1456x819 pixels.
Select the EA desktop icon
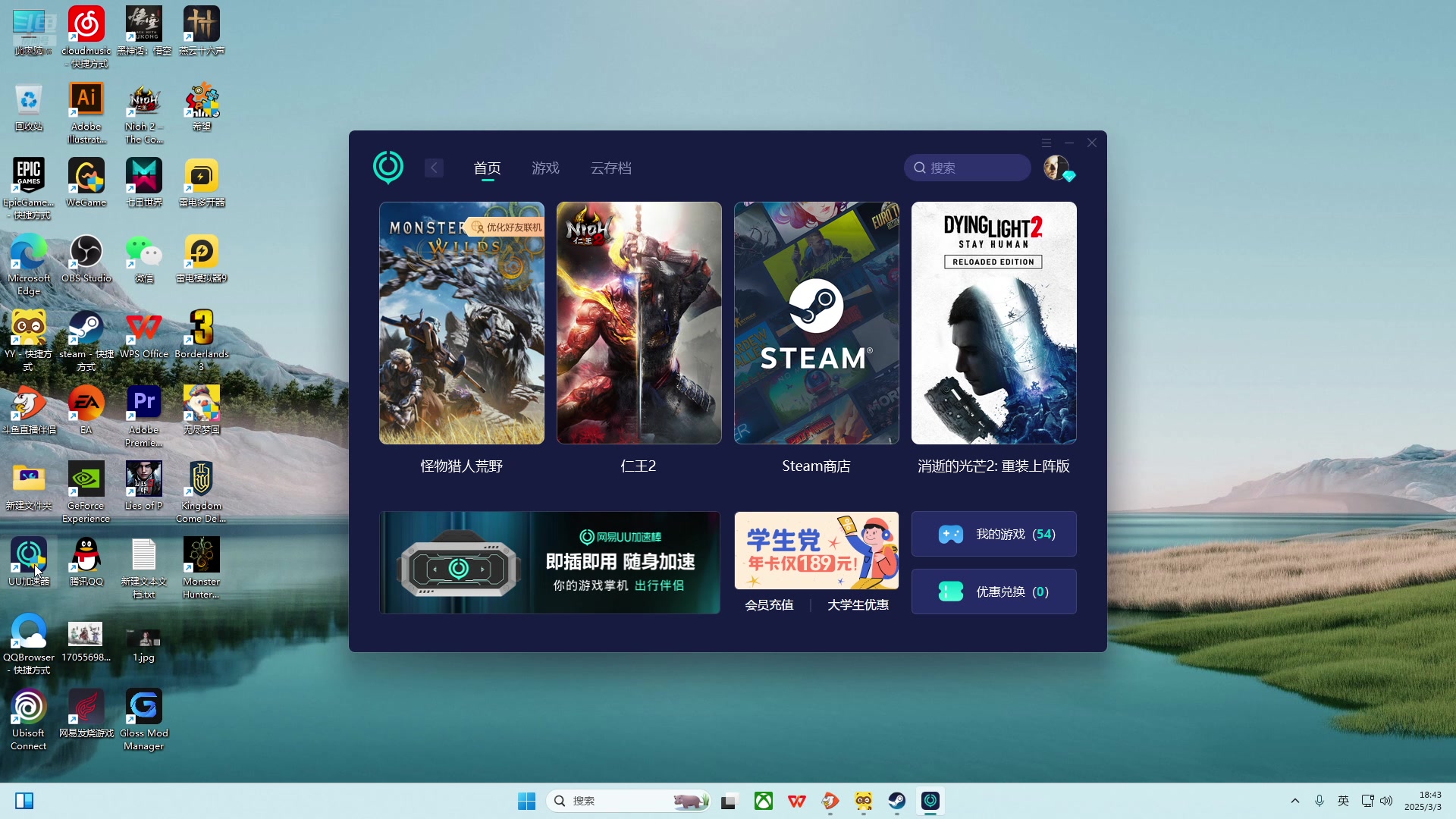point(86,409)
